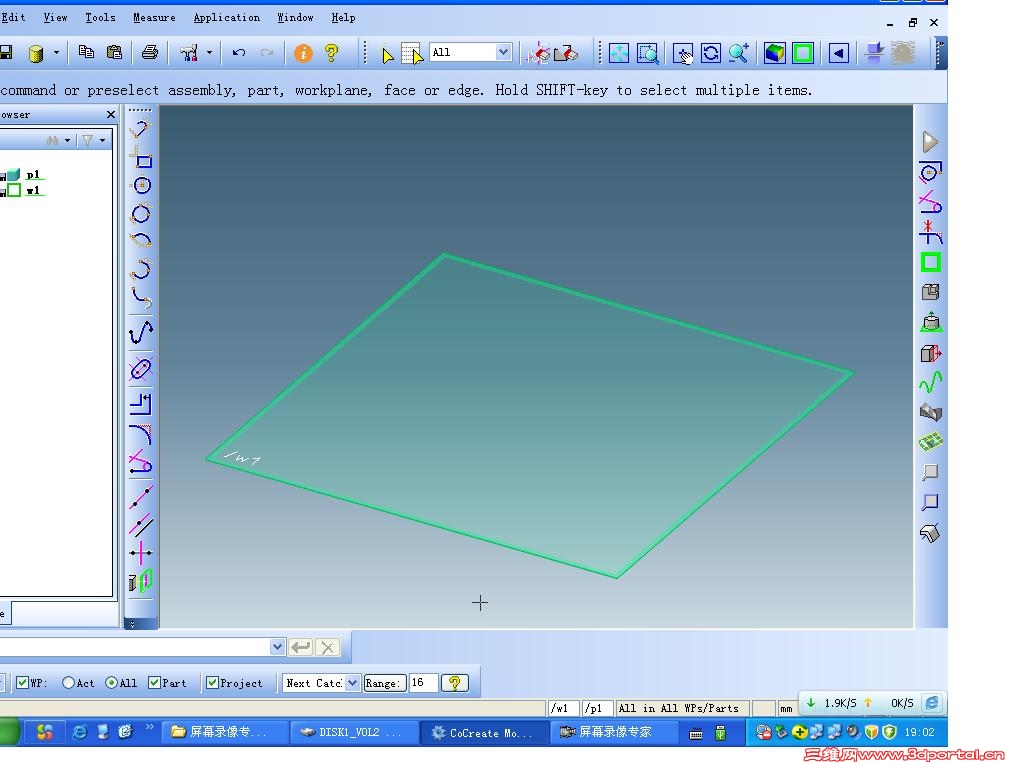Open the View menu

[x=56, y=18]
